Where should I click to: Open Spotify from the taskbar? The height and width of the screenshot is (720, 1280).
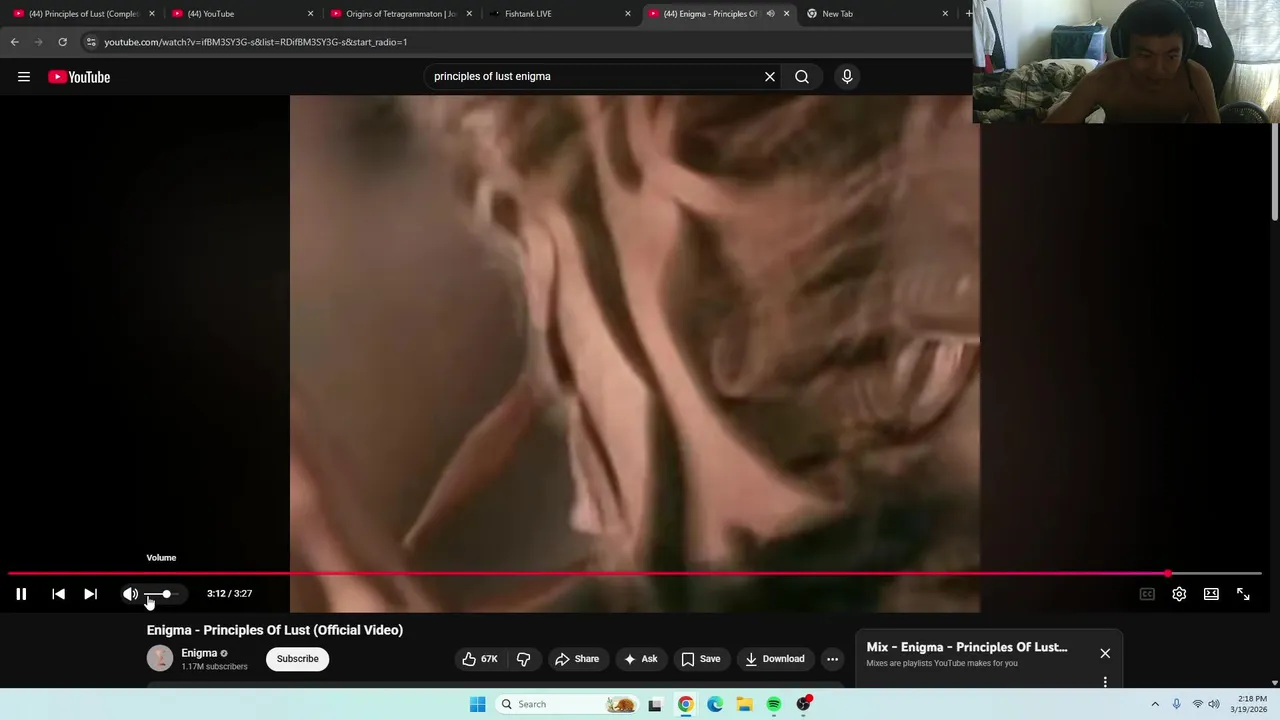(774, 704)
